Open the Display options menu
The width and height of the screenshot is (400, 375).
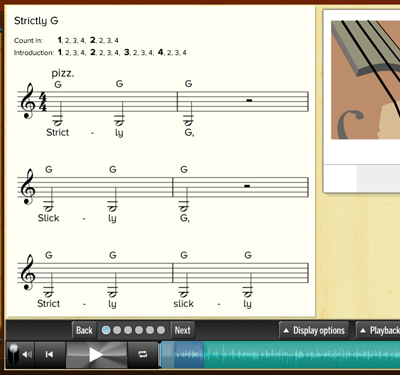pyautogui.click(x=314, y=330)
